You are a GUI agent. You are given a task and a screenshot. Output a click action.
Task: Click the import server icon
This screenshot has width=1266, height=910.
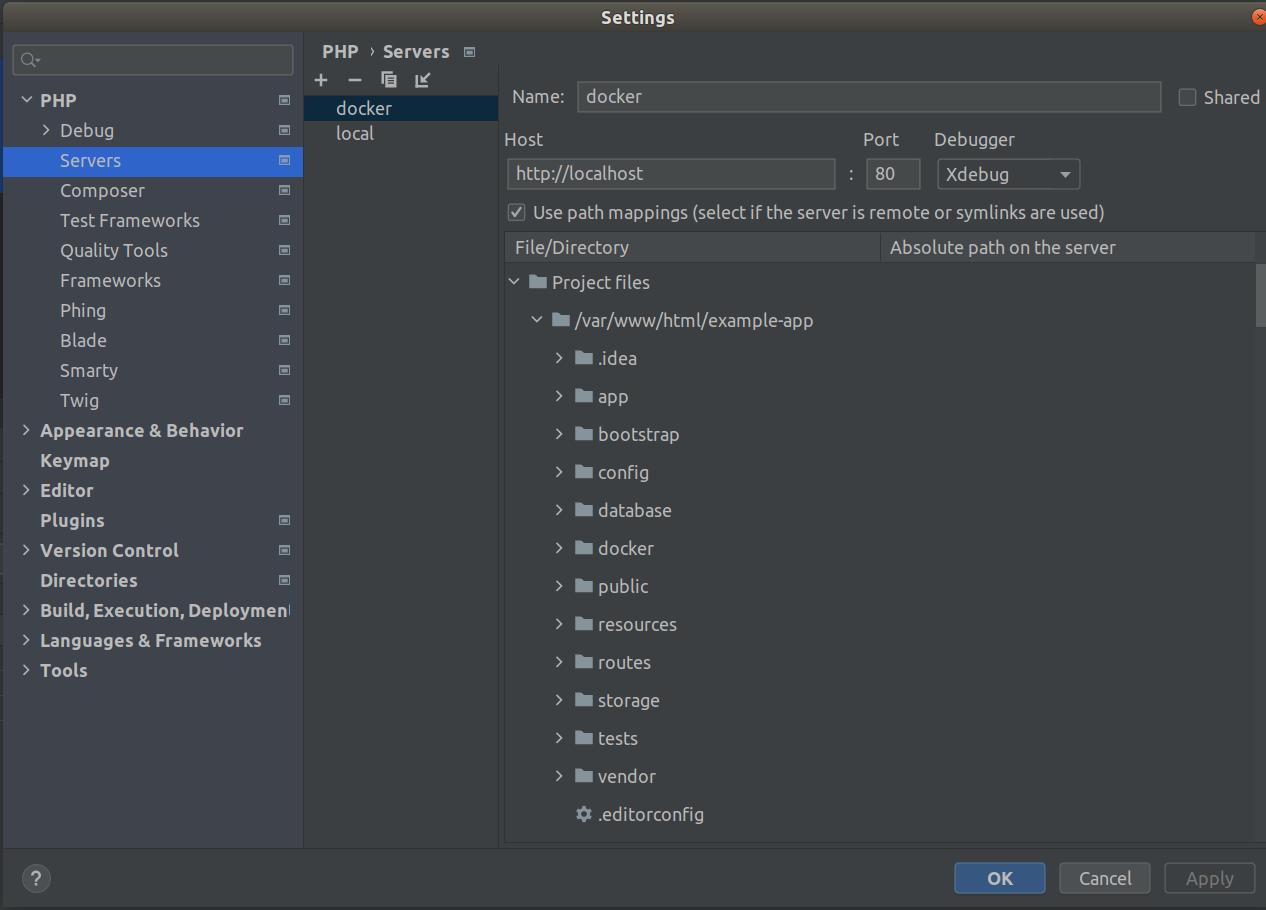[x=423, y=80]
